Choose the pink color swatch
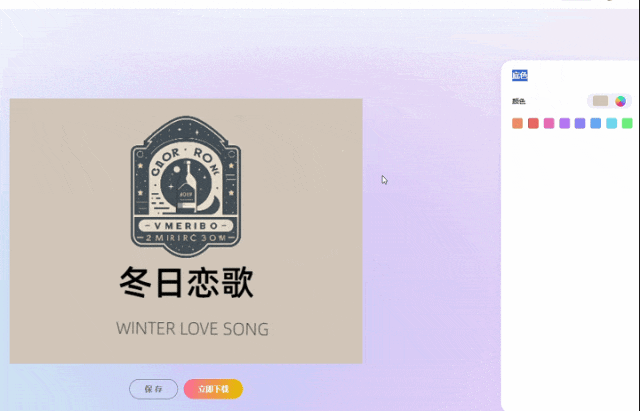Viewport: 640px width, 411px height. [x=549, y=123]
